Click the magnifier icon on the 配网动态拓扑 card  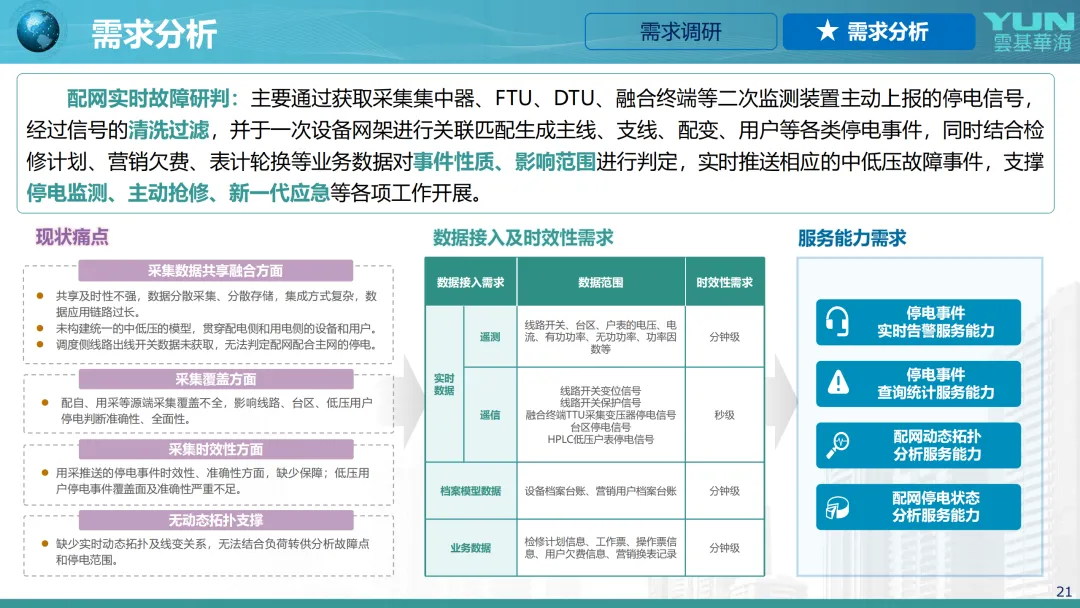pyautogui.click(x=838, y=445)
